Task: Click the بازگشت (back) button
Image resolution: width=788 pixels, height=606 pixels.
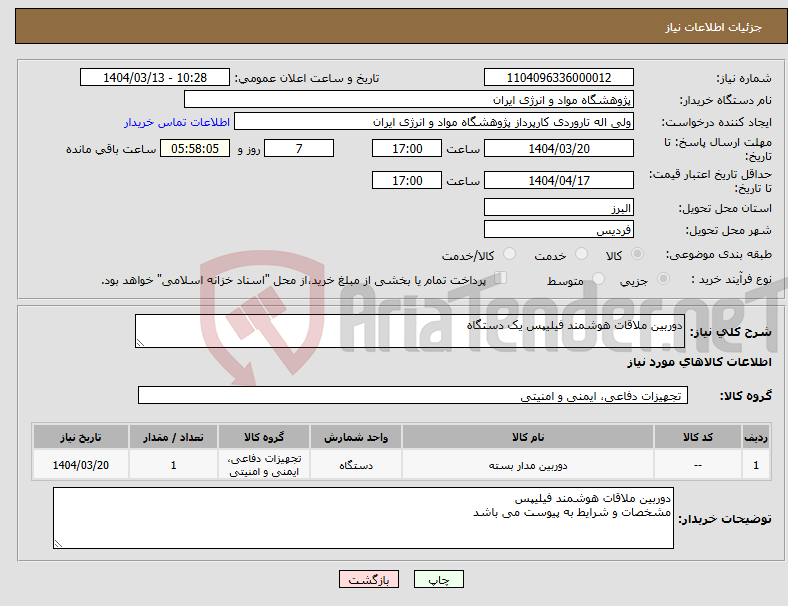Action: (x=369, y=579)
